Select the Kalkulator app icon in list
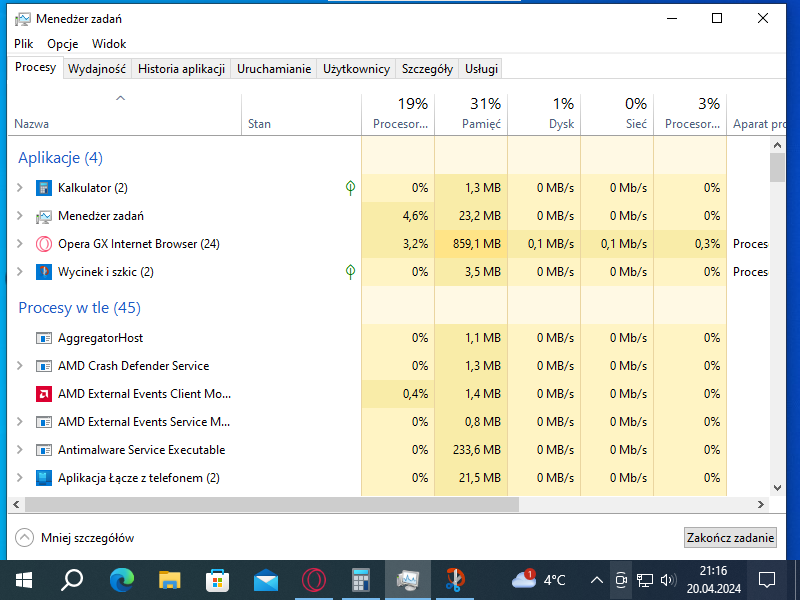The image size is (800, 600). click(x=44, y=188)
